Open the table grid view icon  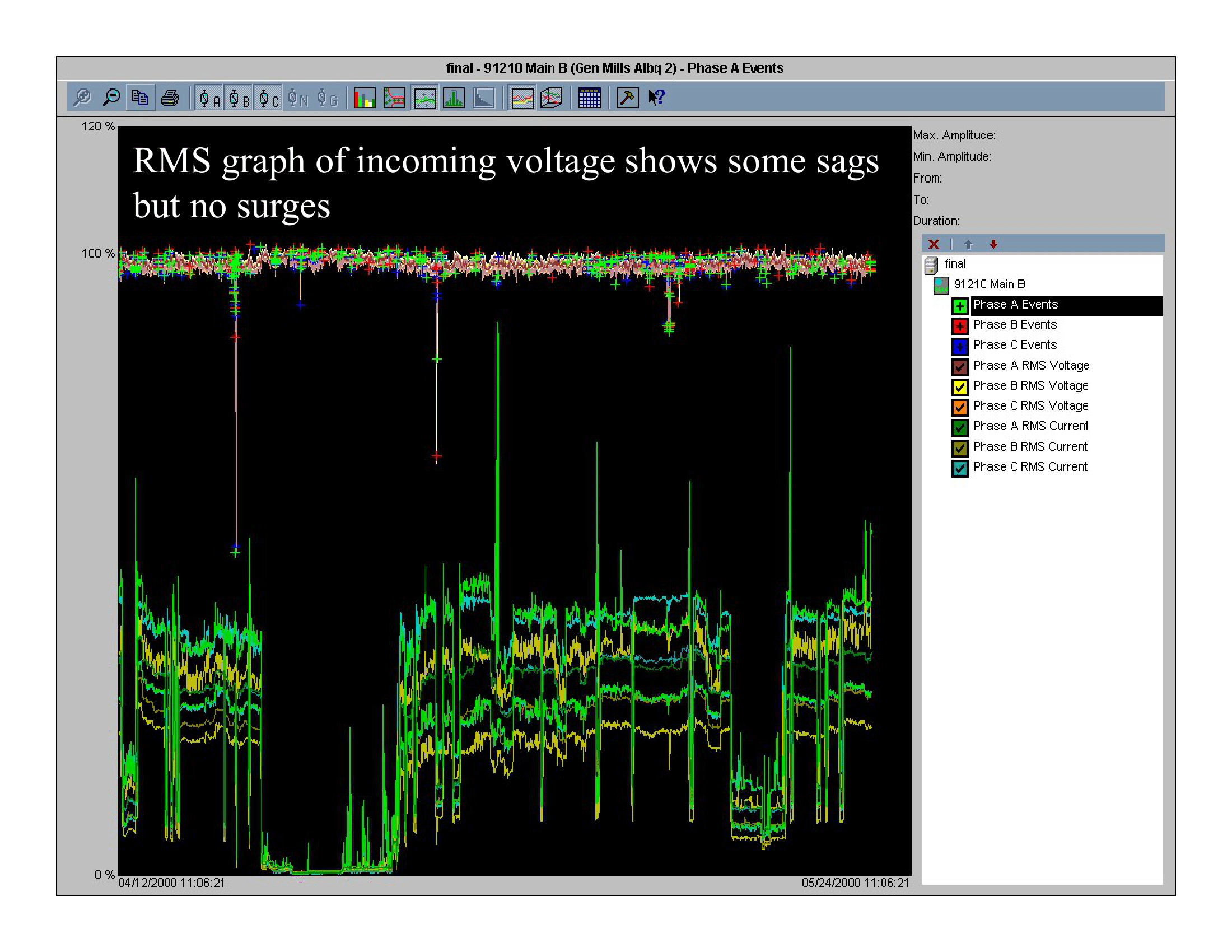(x=589, y=98)
